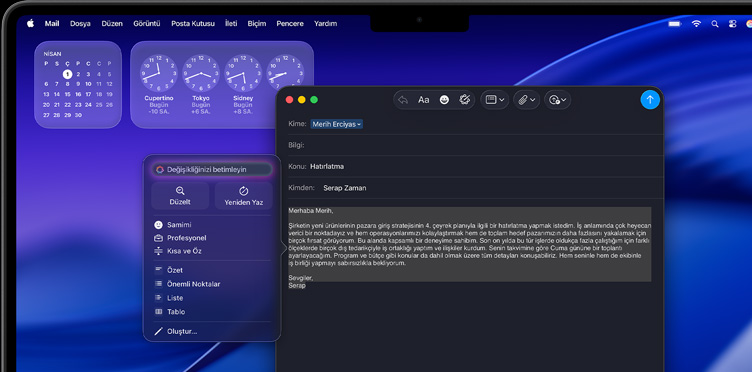752x372 pixels.
Task: Open the emoji picker in compose toolbar
Action: (x=445, y=100)
